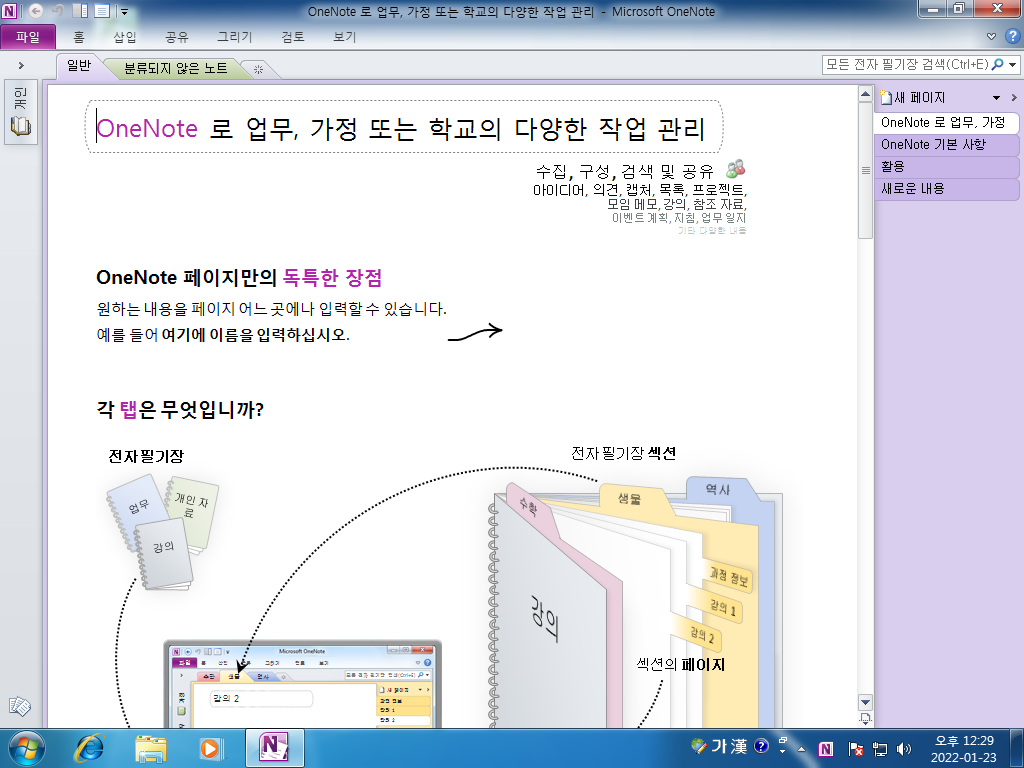
Task: Launch Internet Explorer from taskbar
Action: pos(89,748)
